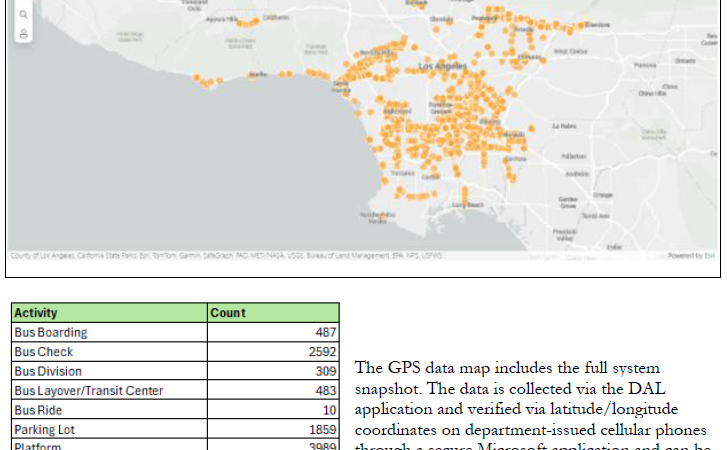Viewport: 727px width, 450px height.
Task: Click the Bus Ride activity cell
Action: 109,410
